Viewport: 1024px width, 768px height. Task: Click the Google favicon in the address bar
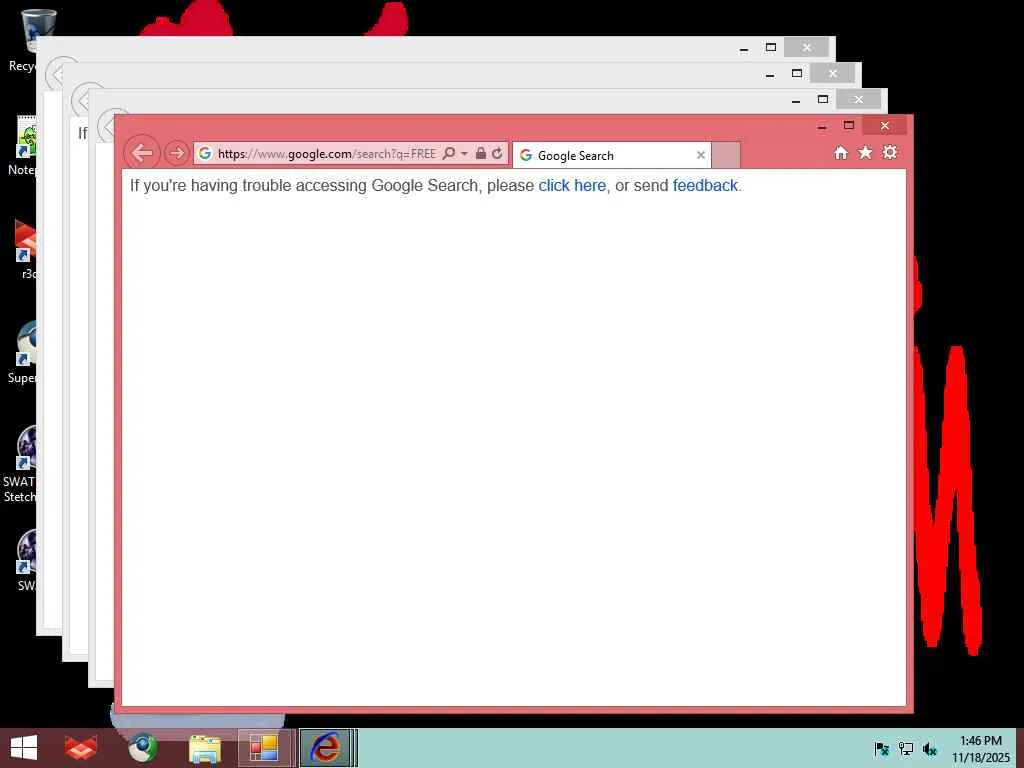[x=204, y=153]
